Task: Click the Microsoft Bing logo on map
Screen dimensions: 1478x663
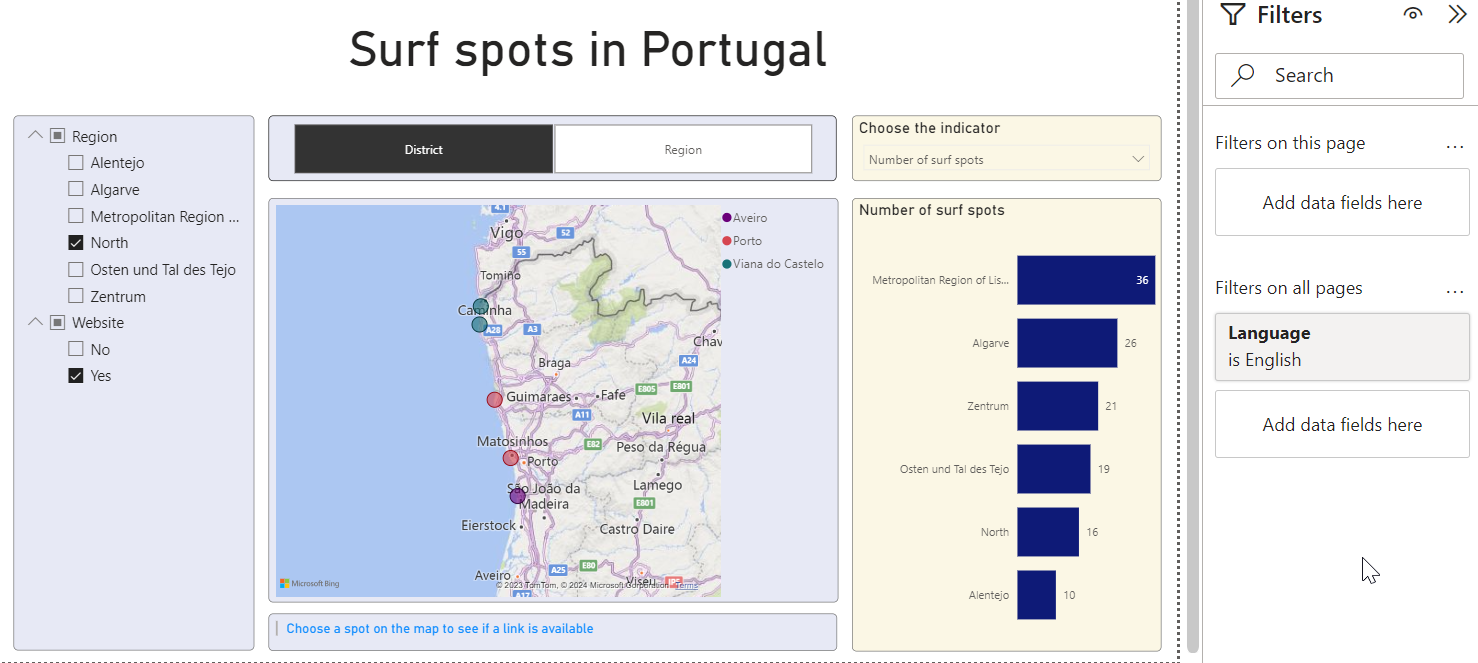Action: pyautogui.click(x=310, y=583)
